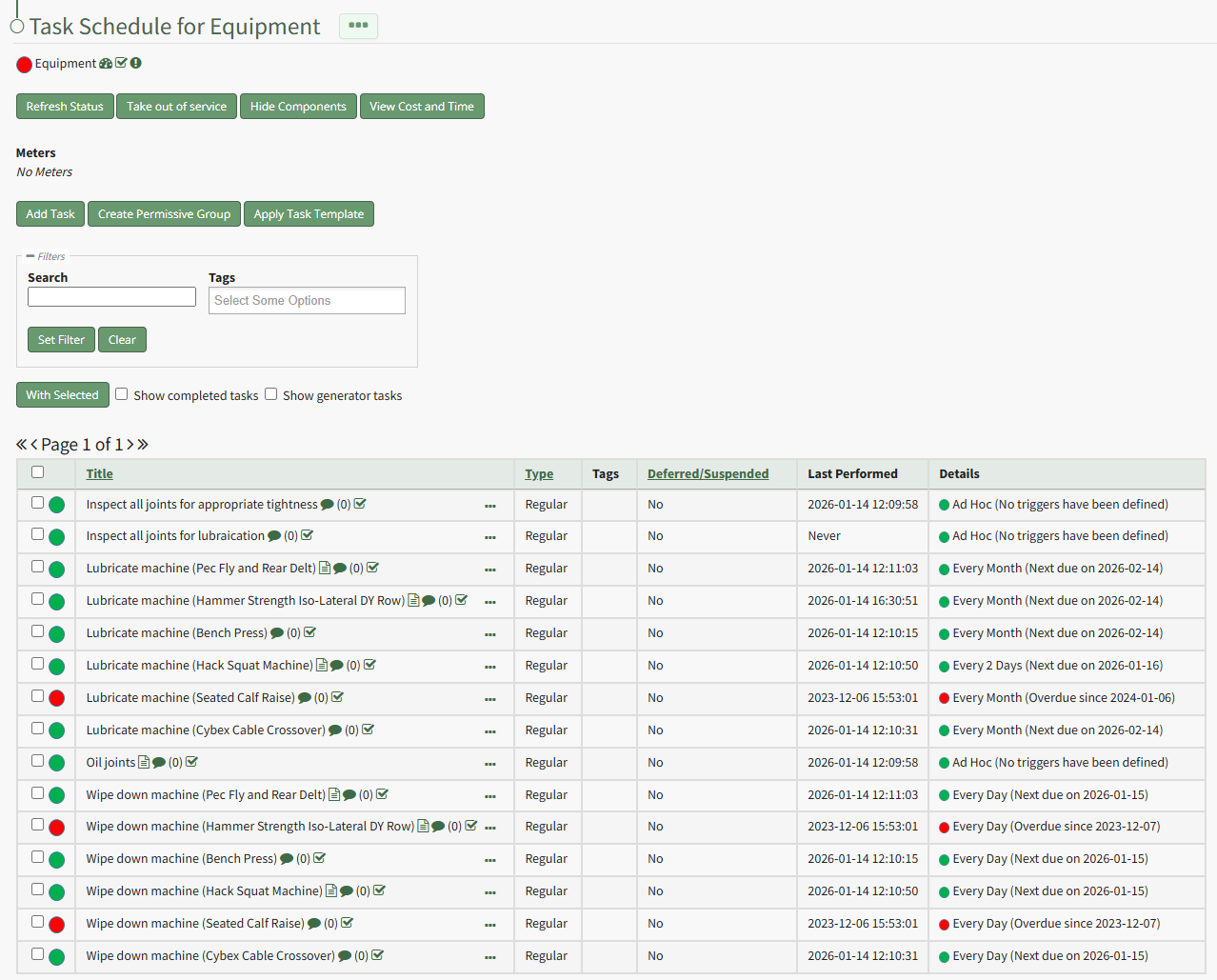
Task: Click the check-mark icon for Inspect all joints for lubraication
Action: pyautogui.click(x=308, y=535)
